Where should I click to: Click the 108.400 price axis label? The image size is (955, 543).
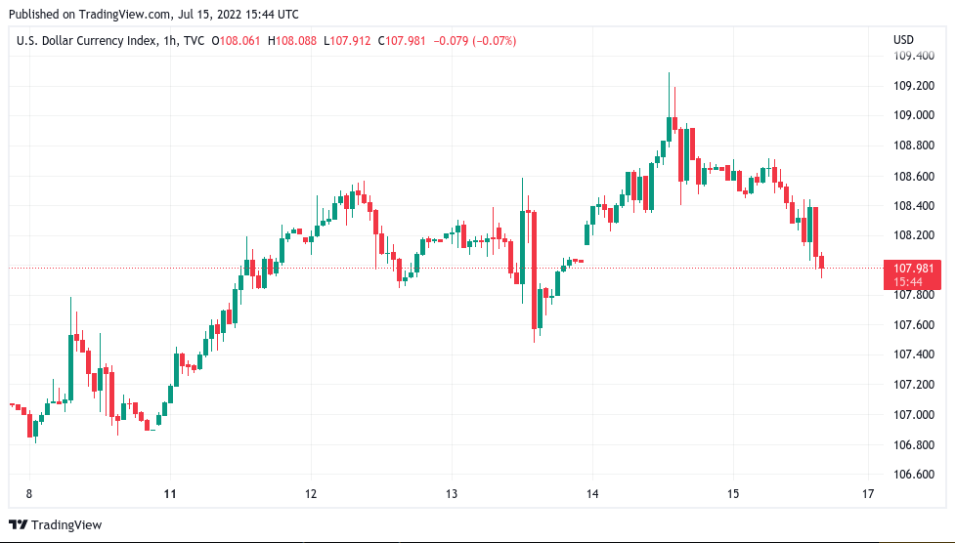click(914, 206)
